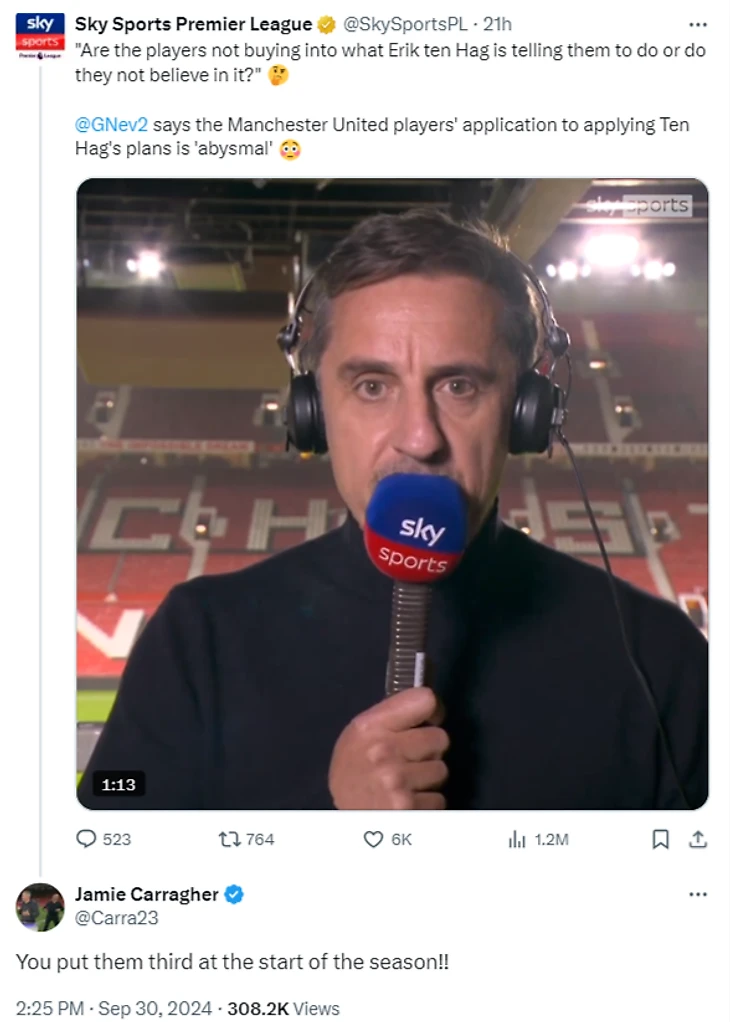Viewport: 730px width, 1022px height.
Task: Repost the Sky Sports tweet
Action: click(228, 839)
